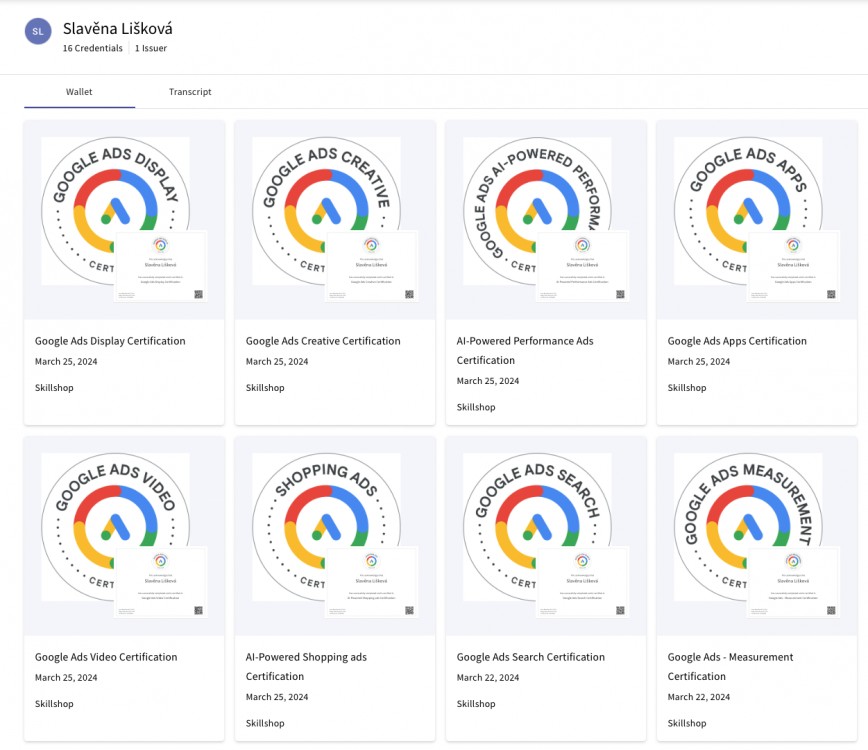Click Skillshop under Video Certification

coord(54,704)
